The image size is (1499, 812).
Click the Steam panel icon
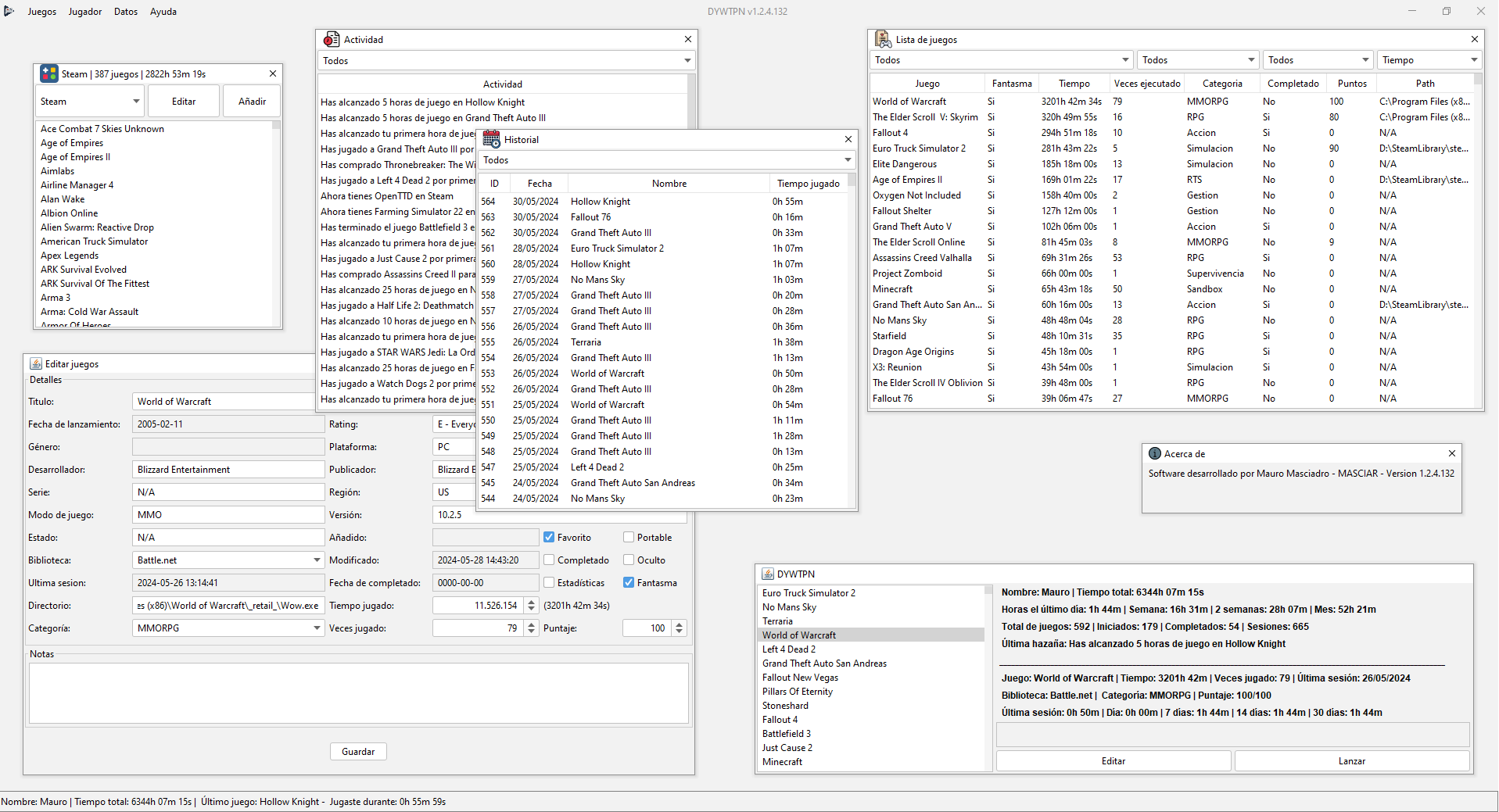coord(49,73)
